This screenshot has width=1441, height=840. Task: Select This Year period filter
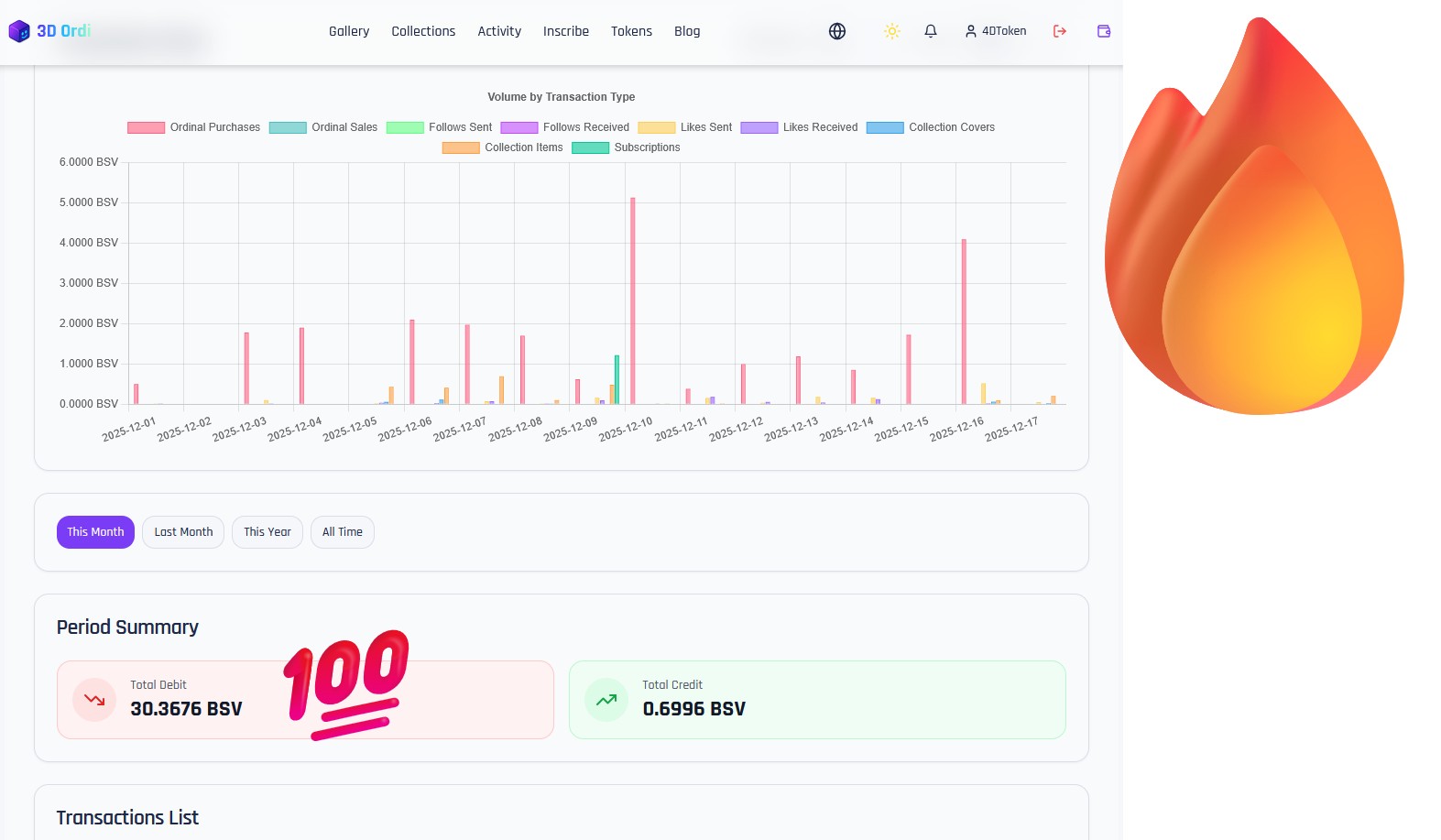pos(267,532)
